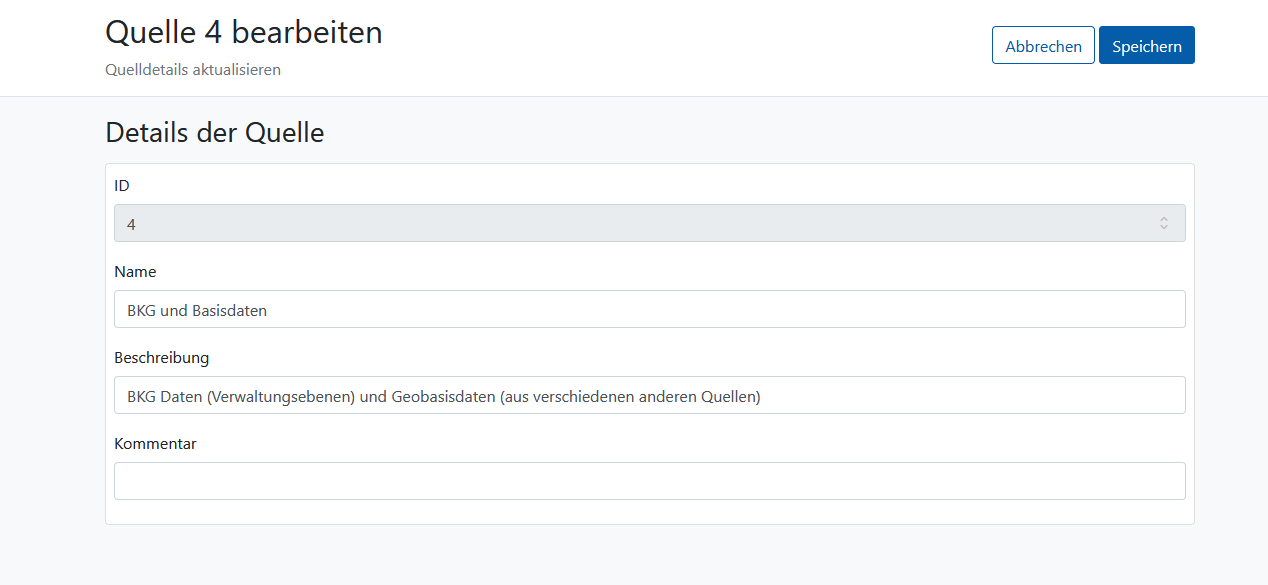Screen dimensions: 1268x585
Task: Click the 'Quelldetails aktualisieren' subtitle text
Action: pyautogui.click(x=193, y=70)
